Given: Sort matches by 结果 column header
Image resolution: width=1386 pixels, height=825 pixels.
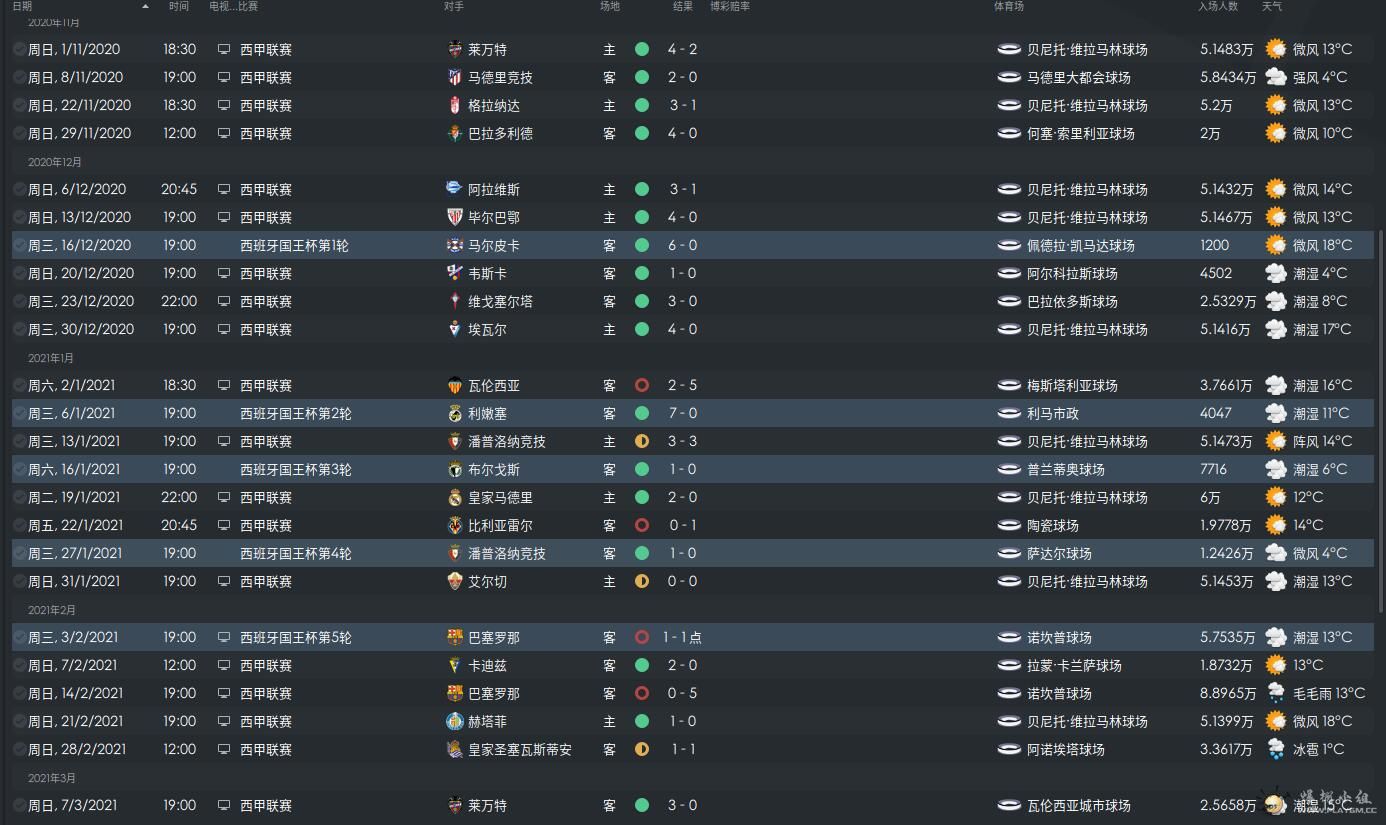Looking at the screenshot, I should [x=683, y=6].
